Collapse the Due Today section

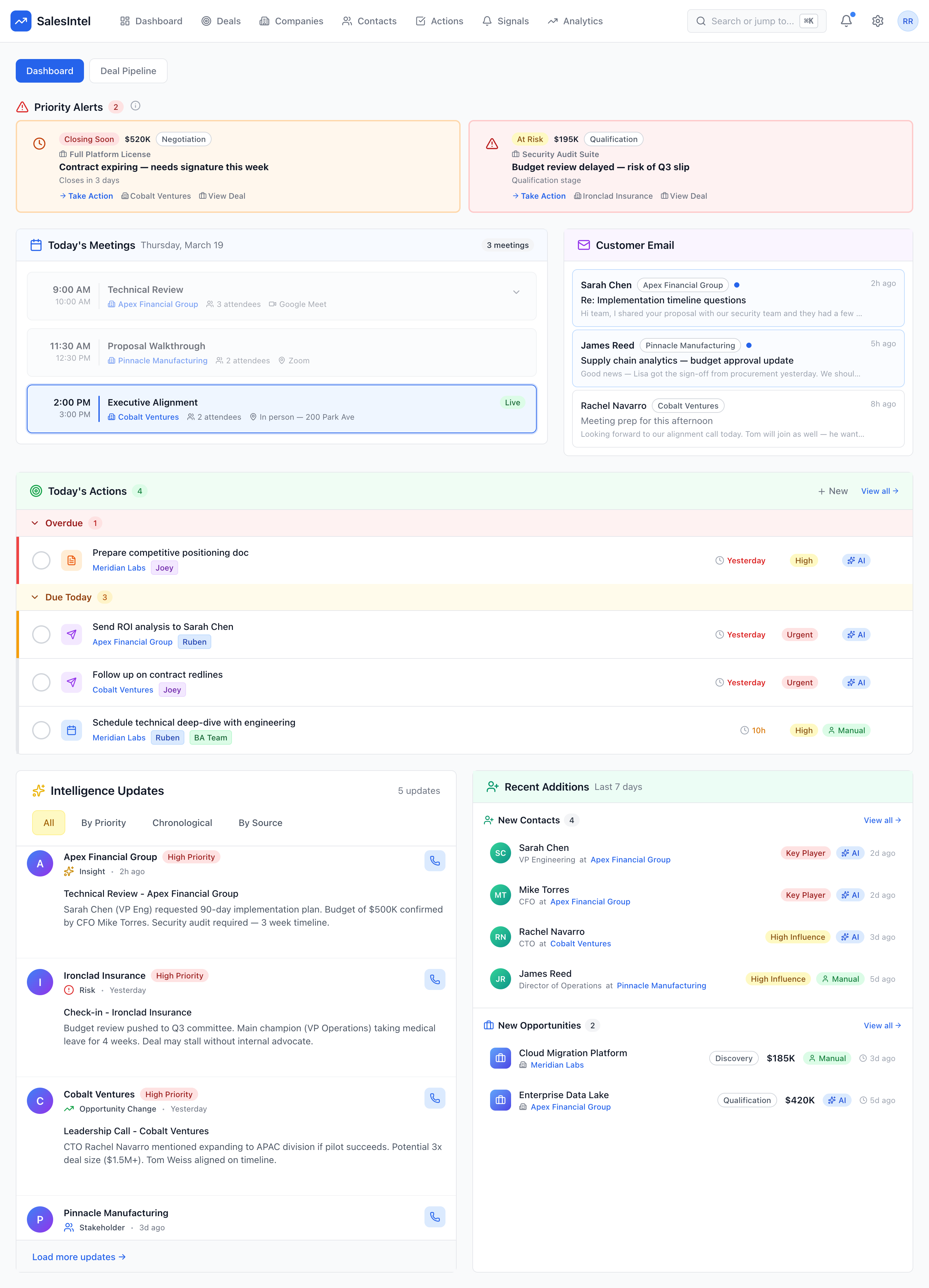35,597
